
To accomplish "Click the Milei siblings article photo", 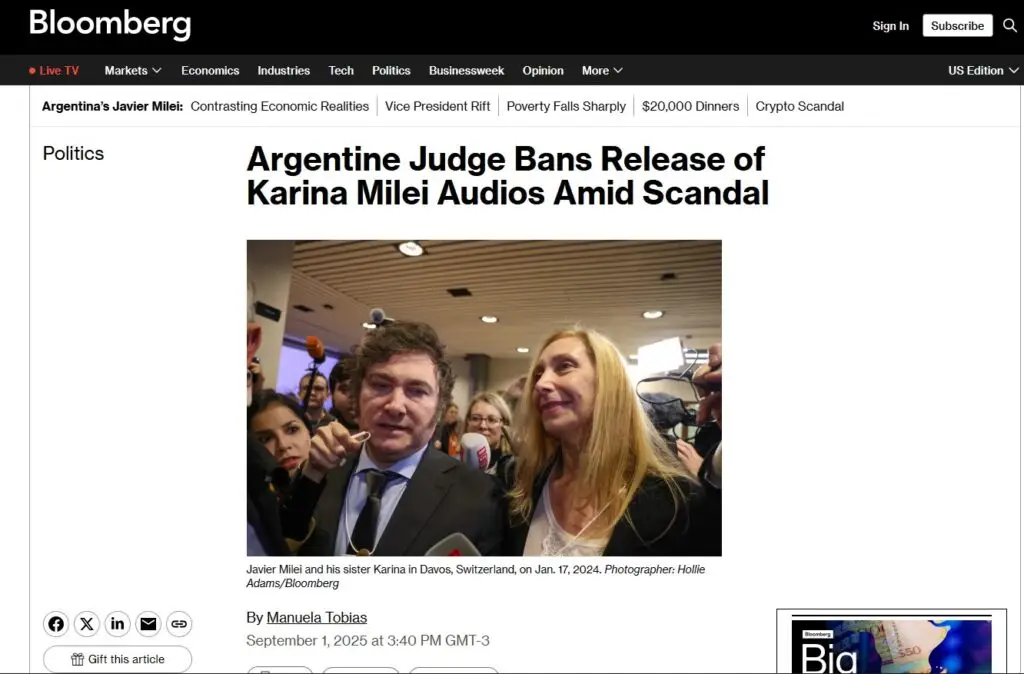I will [484, 398].
